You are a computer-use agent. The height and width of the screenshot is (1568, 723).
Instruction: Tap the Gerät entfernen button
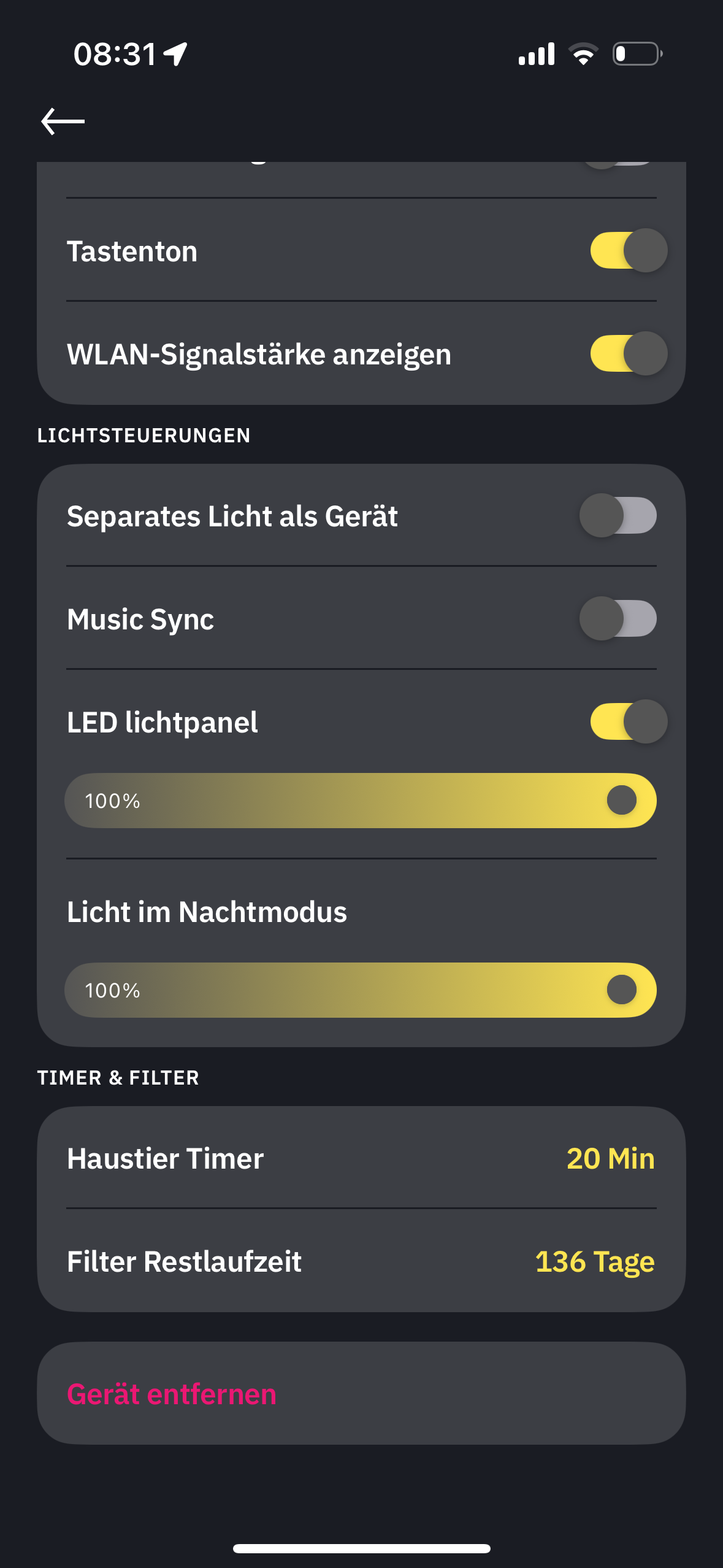pos(172,1394)
